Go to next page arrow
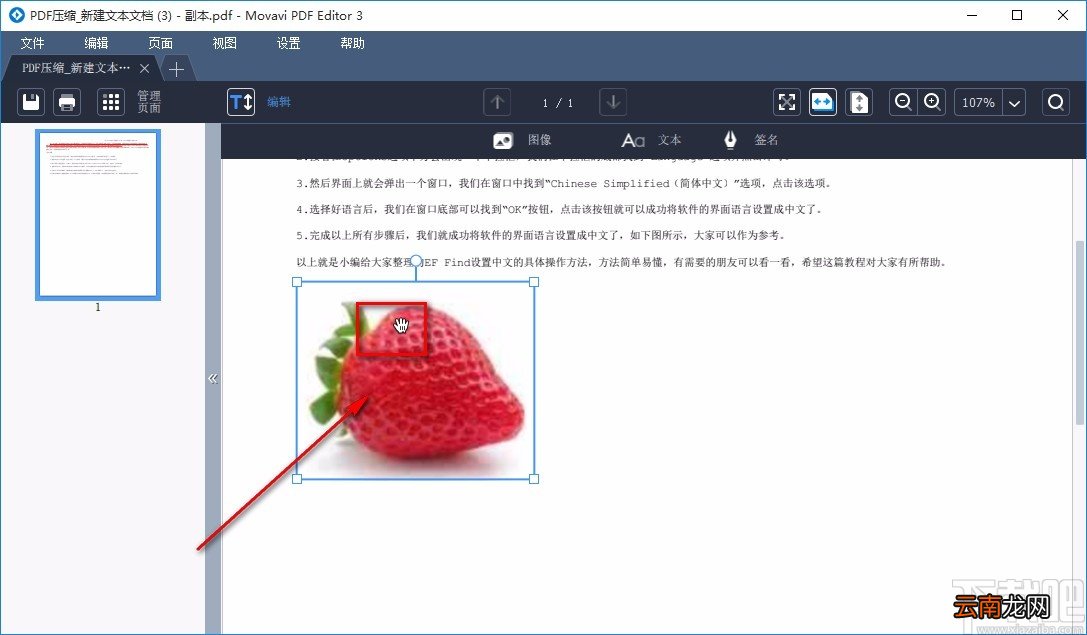 coord(613,103)
